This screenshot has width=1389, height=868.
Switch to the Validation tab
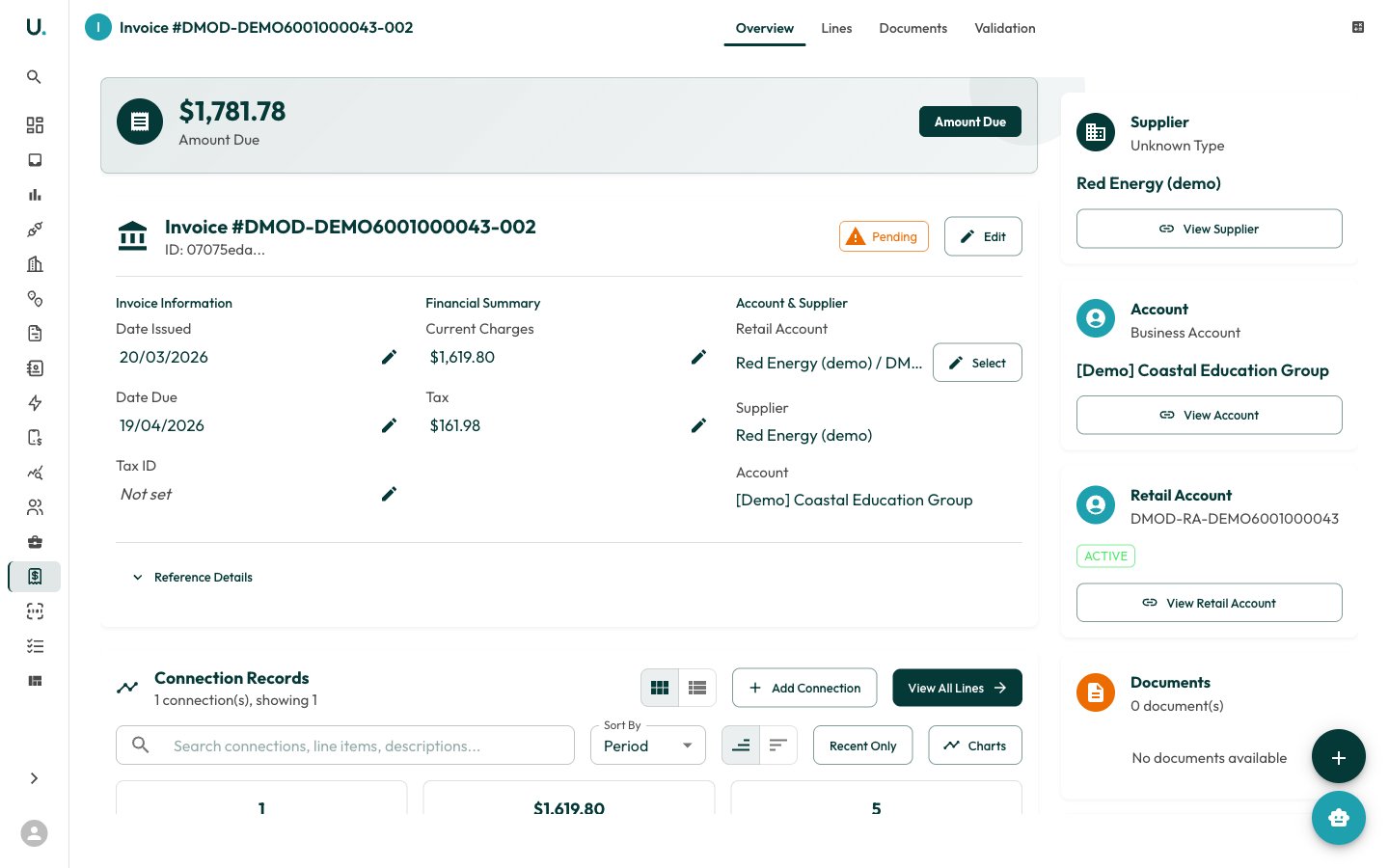(x=1005, y=28)
